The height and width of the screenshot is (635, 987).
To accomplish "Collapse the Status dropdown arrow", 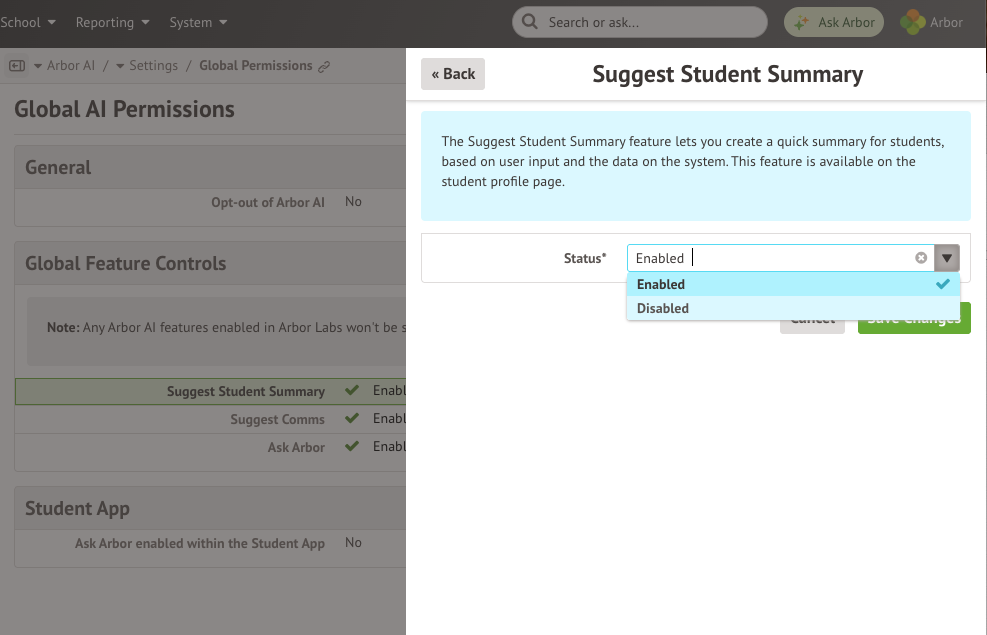I will pyautogui.click(x=947, y=258).
